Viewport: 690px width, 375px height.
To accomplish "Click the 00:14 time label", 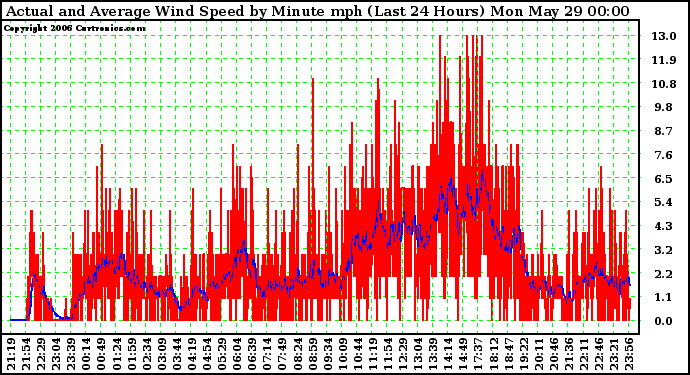I will (86, 354).
